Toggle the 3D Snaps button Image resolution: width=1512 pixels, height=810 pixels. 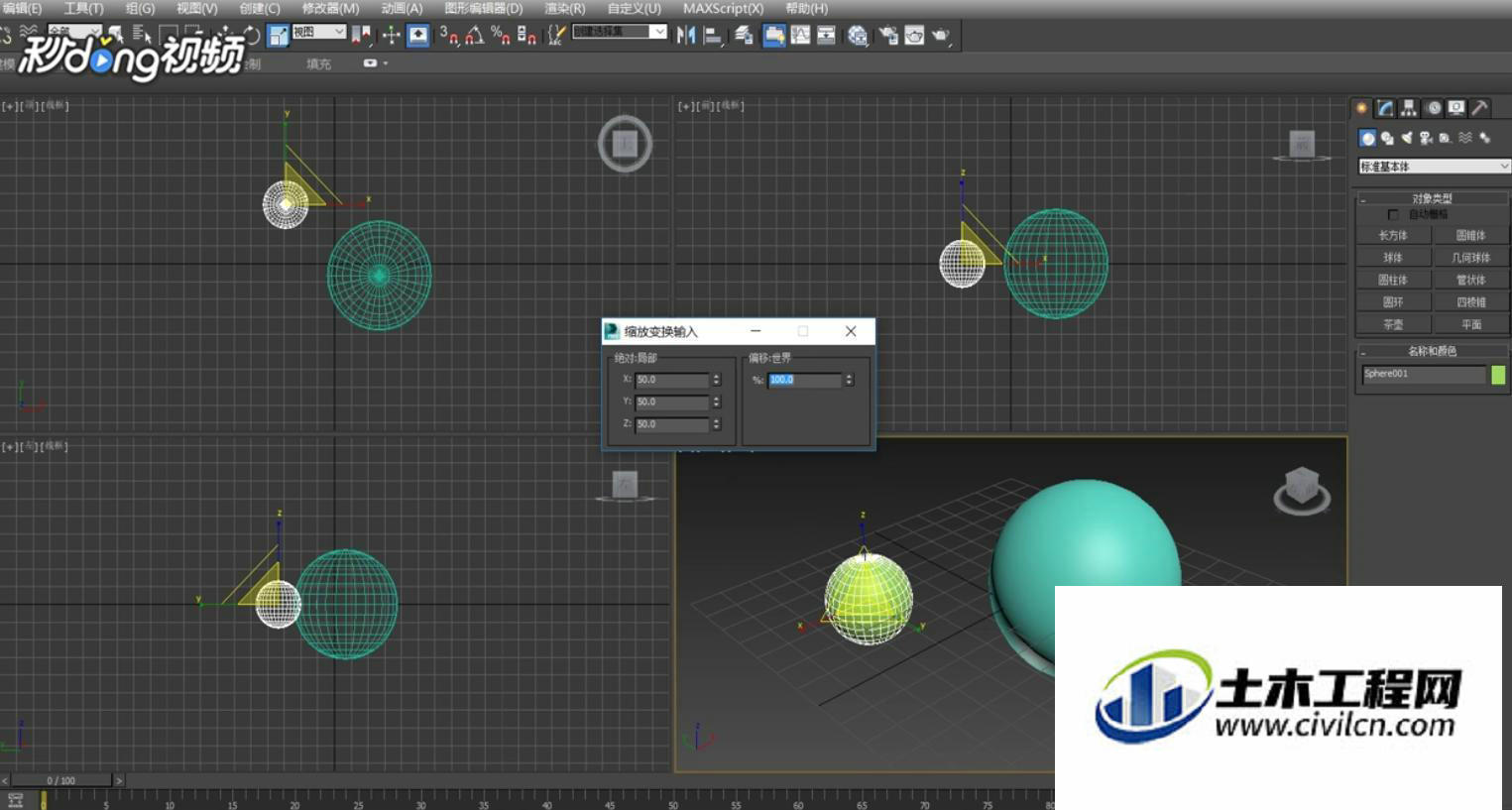tap(449, 36)
